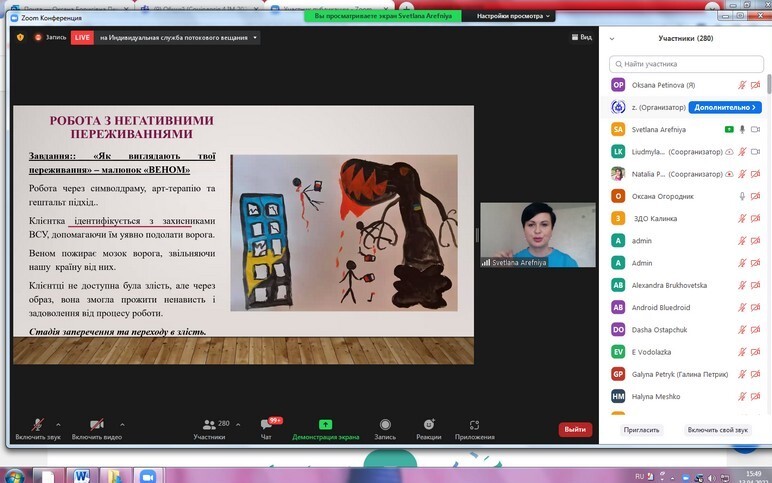Toggle the camera icon for Svetlana Arefniya
The height and width of the screenshot is (483, 772).
(755, 129)
